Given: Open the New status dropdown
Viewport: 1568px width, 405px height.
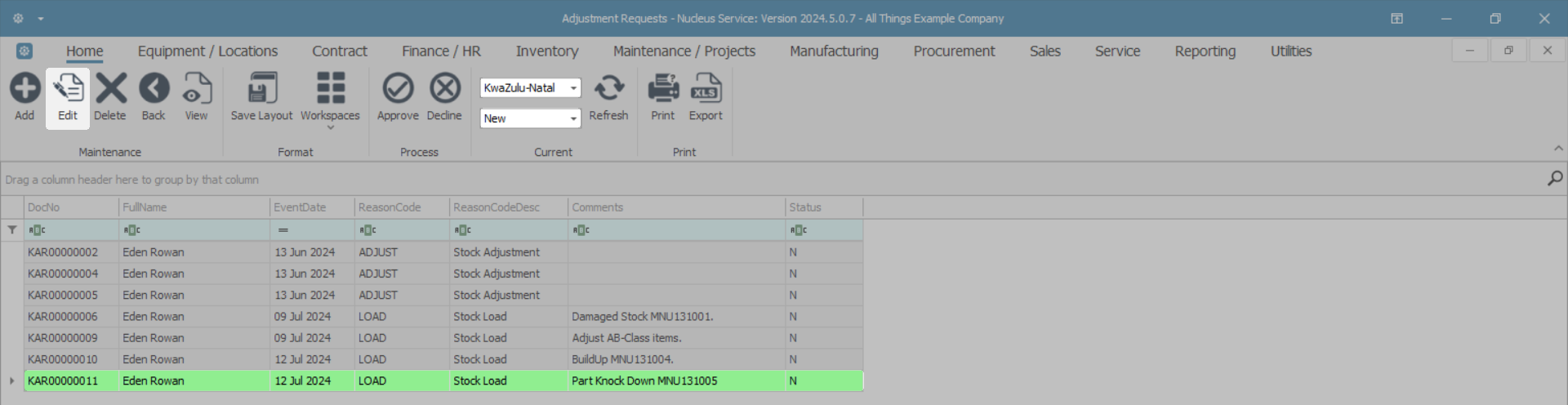Looking at the screenshot, I should pyautogui.click(x=573, y=118).
